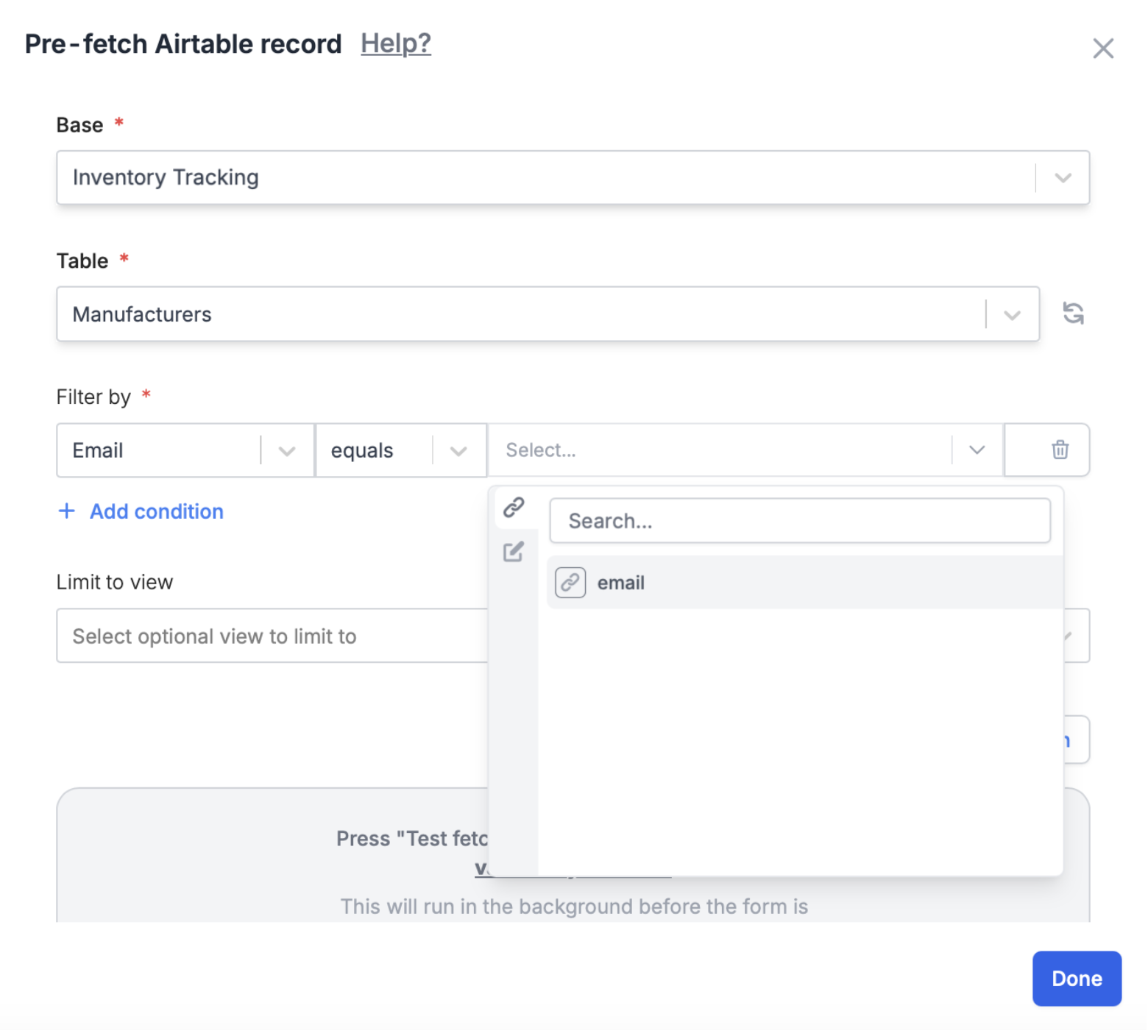
Task: Click the link icon beside the email option
Action: [x=570, y=582]
